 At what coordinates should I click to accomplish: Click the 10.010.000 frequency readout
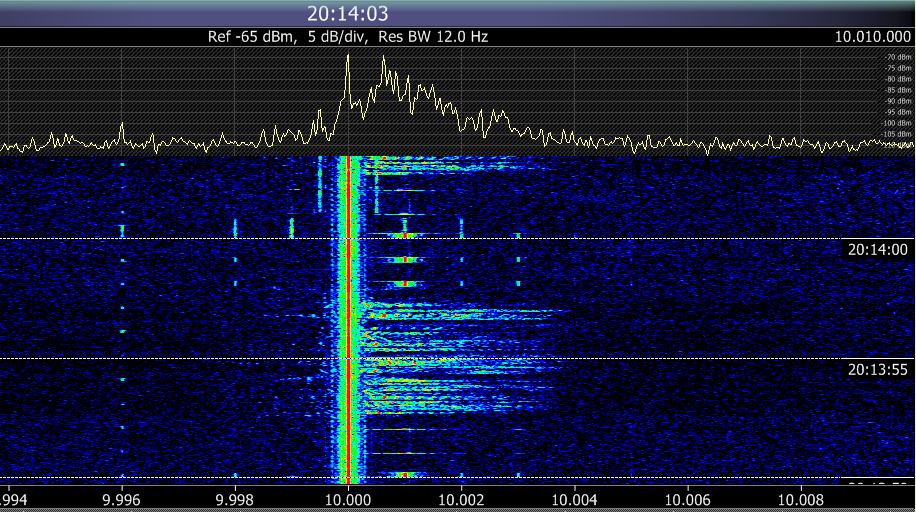[x=871, y=36]
